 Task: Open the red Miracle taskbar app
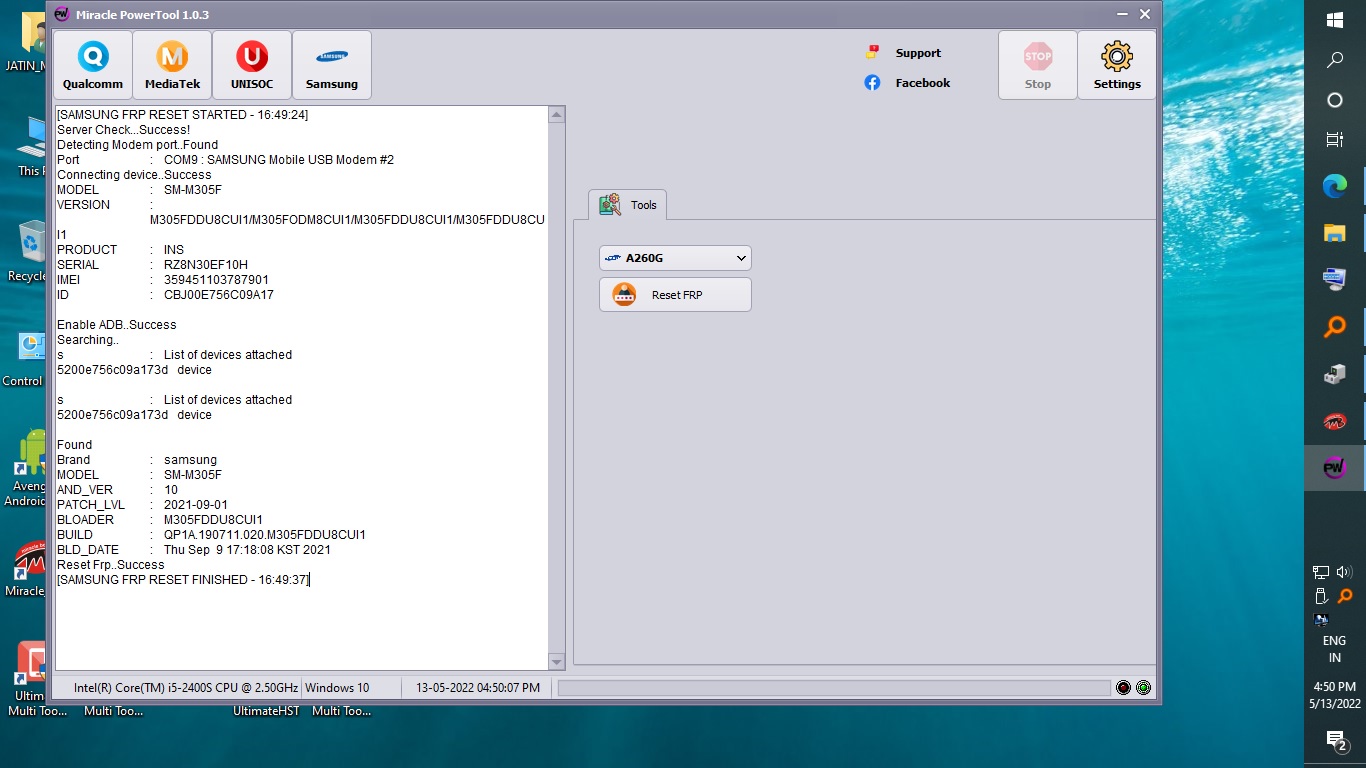click(1334, 421)
